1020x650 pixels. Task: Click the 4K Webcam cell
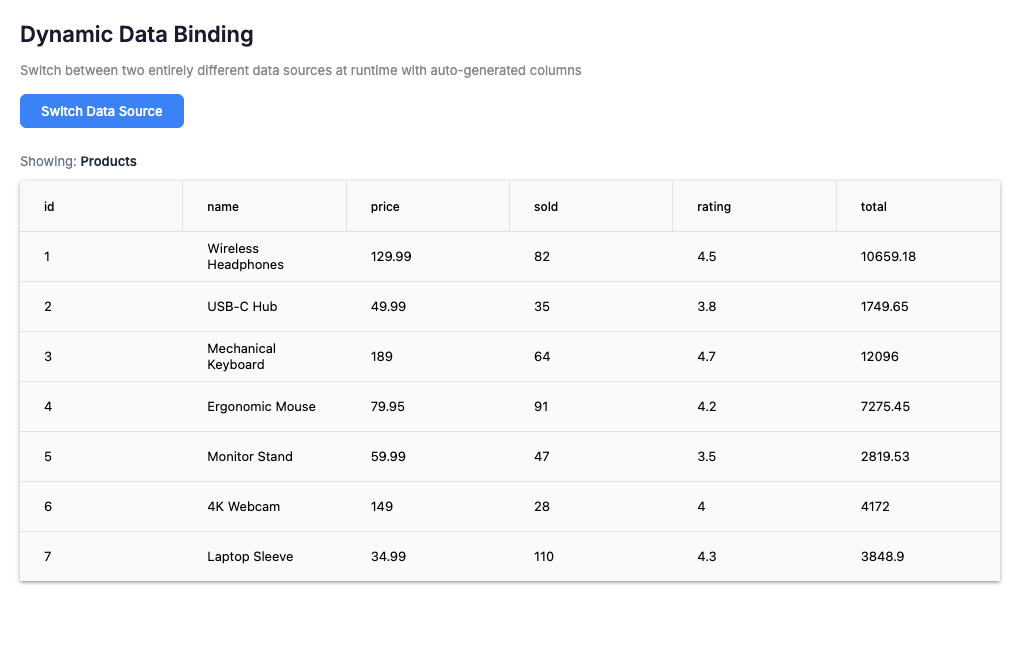243,507
